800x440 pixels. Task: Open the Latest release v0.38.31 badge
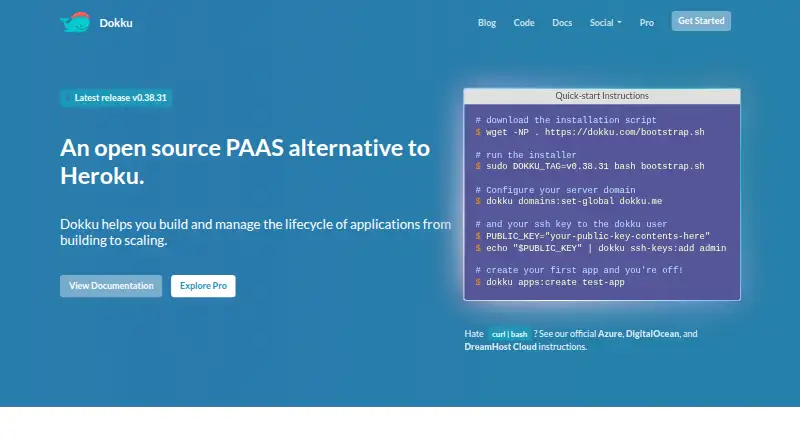pyautogui.click(x=116, y=98)
